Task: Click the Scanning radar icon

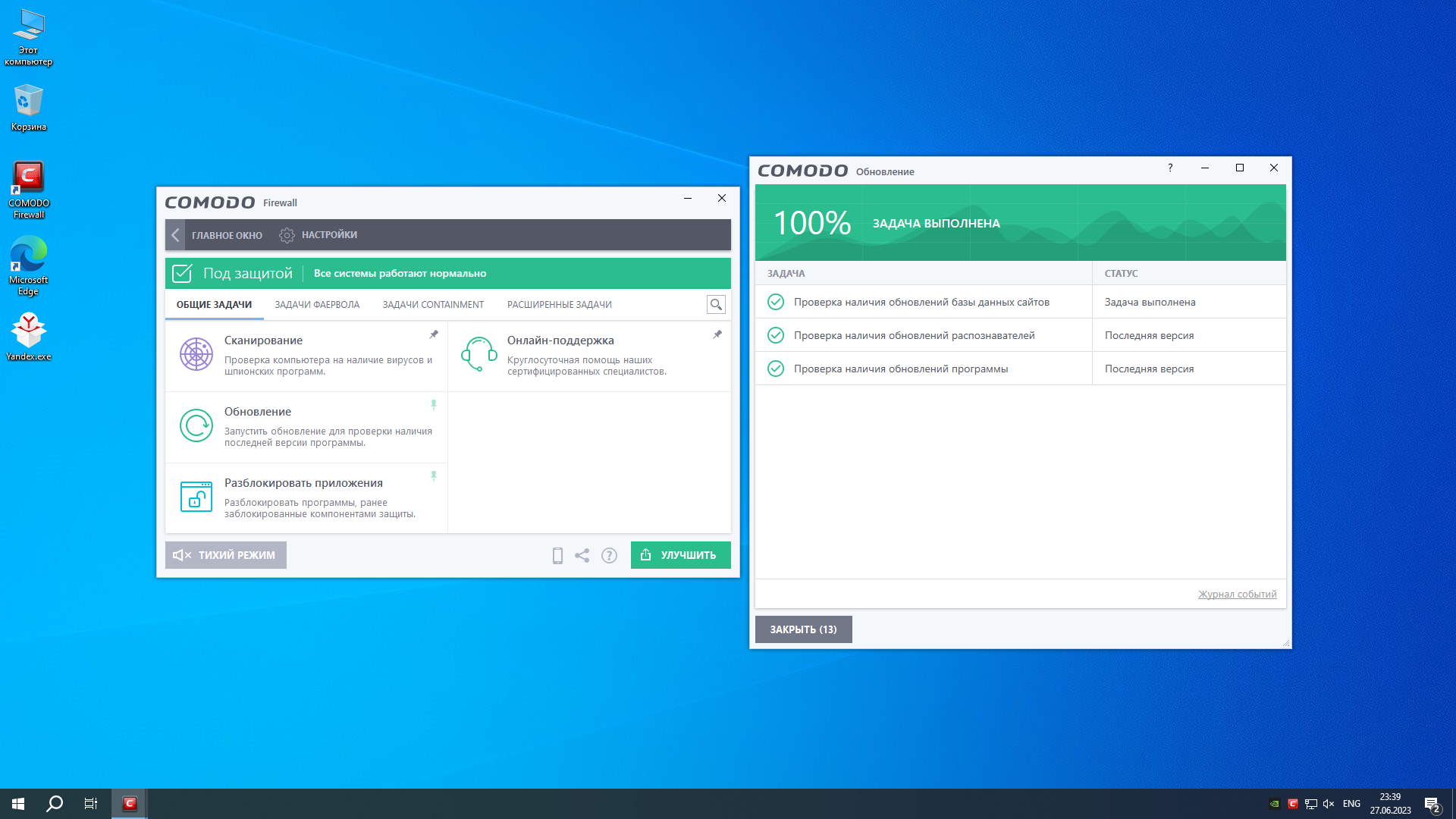Action: tap(196, 354)
